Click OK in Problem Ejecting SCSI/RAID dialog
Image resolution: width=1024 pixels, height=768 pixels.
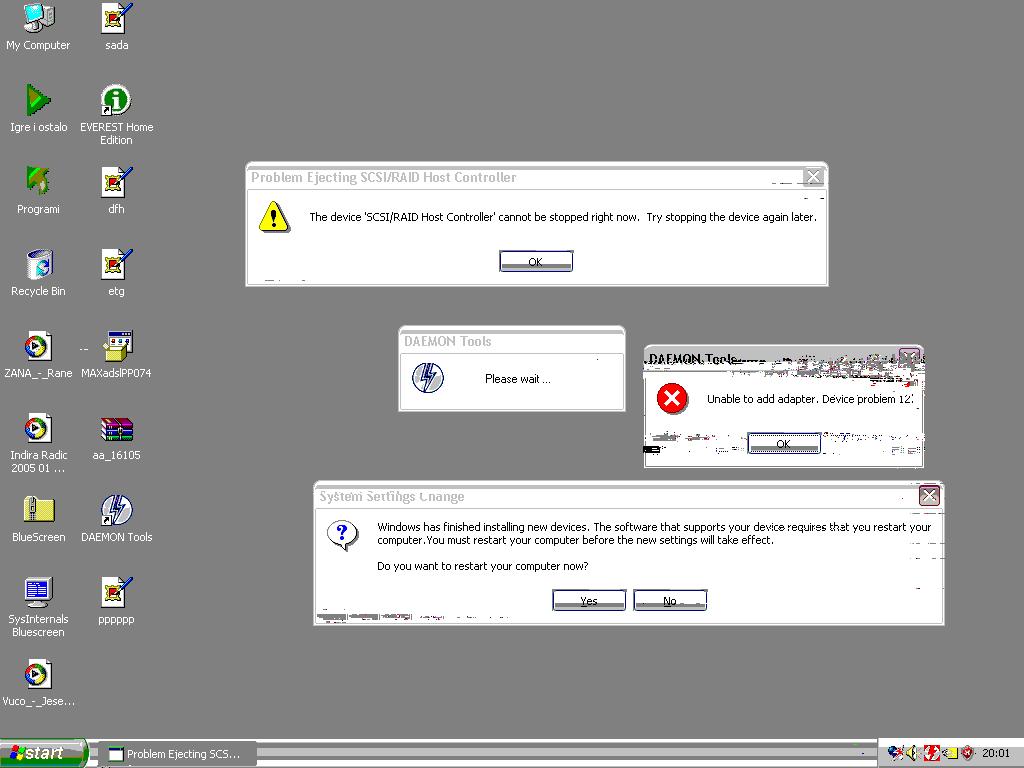(x=536, y=261)
